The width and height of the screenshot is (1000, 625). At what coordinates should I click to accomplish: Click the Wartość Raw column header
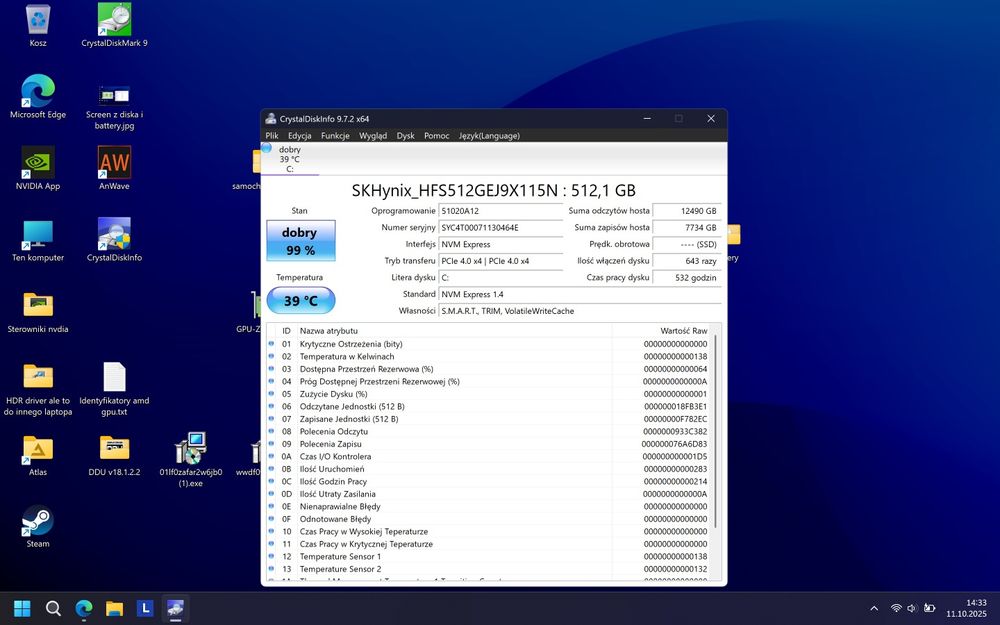[661, 330]
